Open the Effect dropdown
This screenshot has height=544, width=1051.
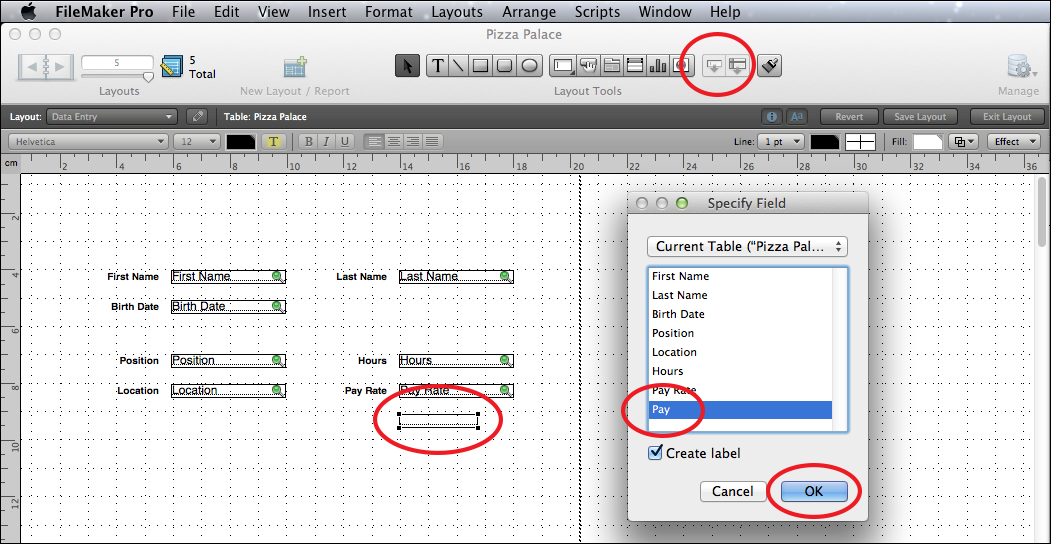pyautogui.click(x=1012, y=141)
